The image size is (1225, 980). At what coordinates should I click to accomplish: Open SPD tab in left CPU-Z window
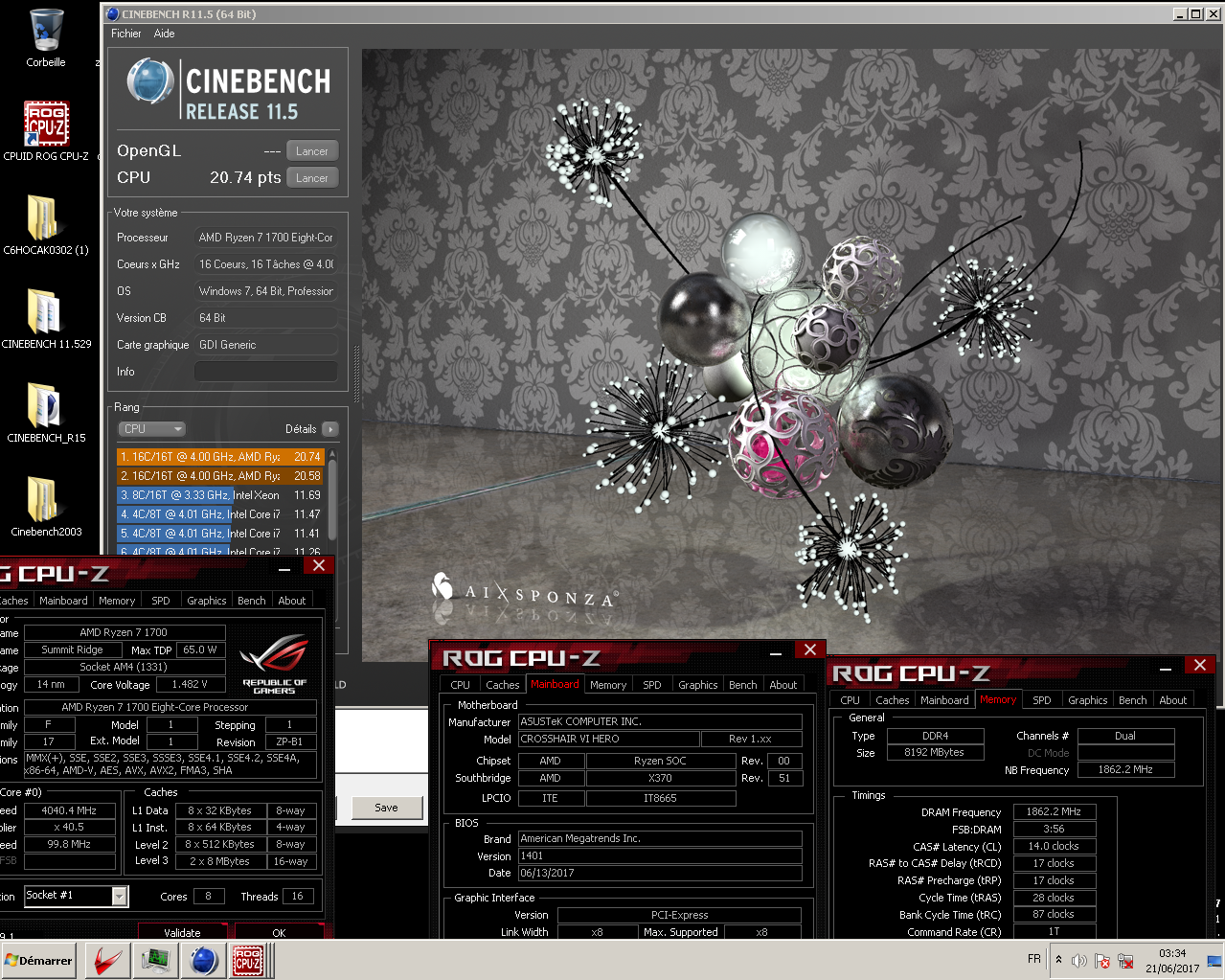point(161,601)
